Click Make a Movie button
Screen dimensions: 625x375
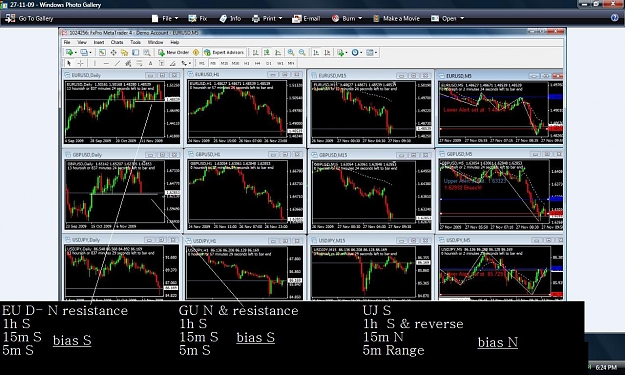tap(397, 18)
